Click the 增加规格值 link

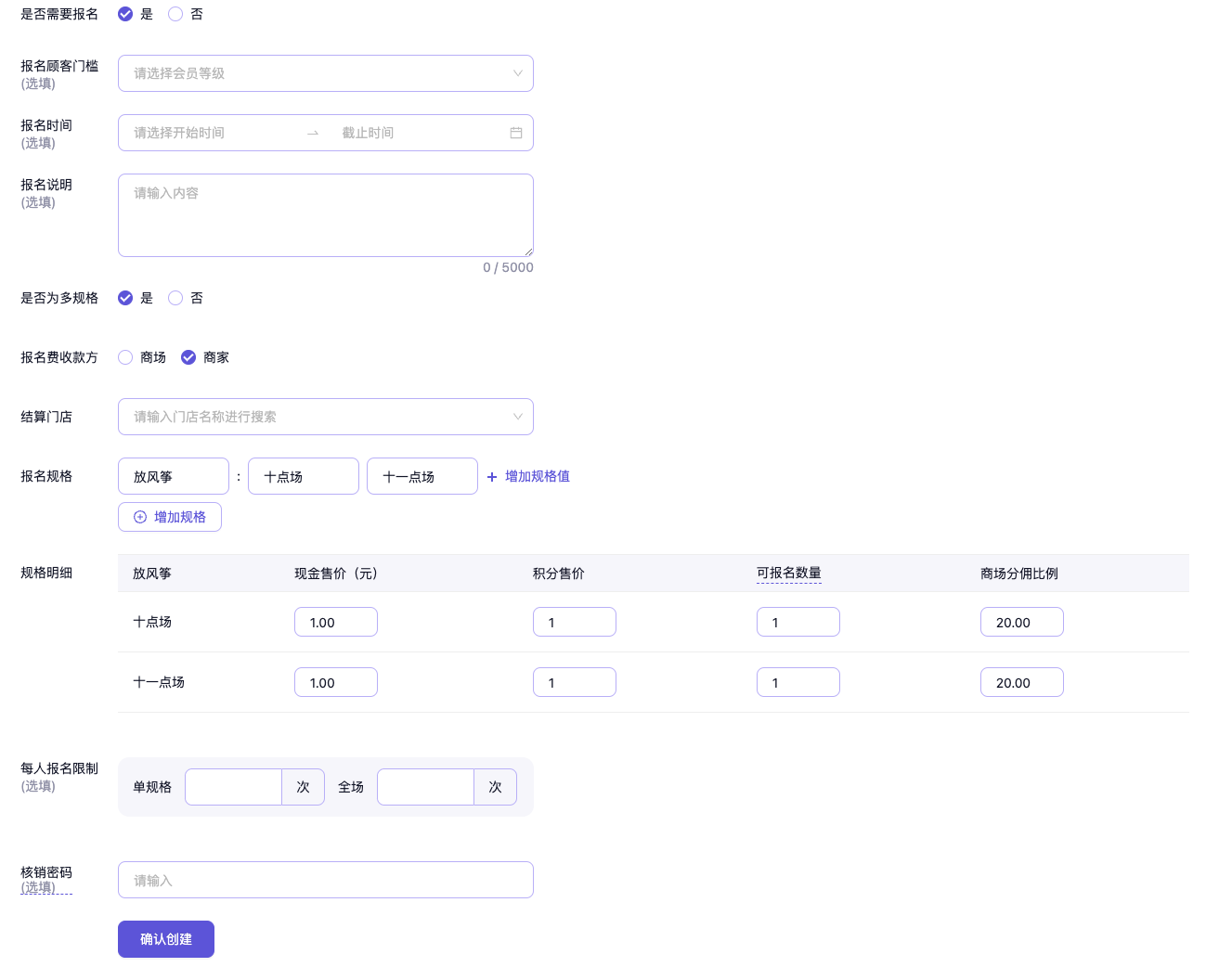point(537,476)
